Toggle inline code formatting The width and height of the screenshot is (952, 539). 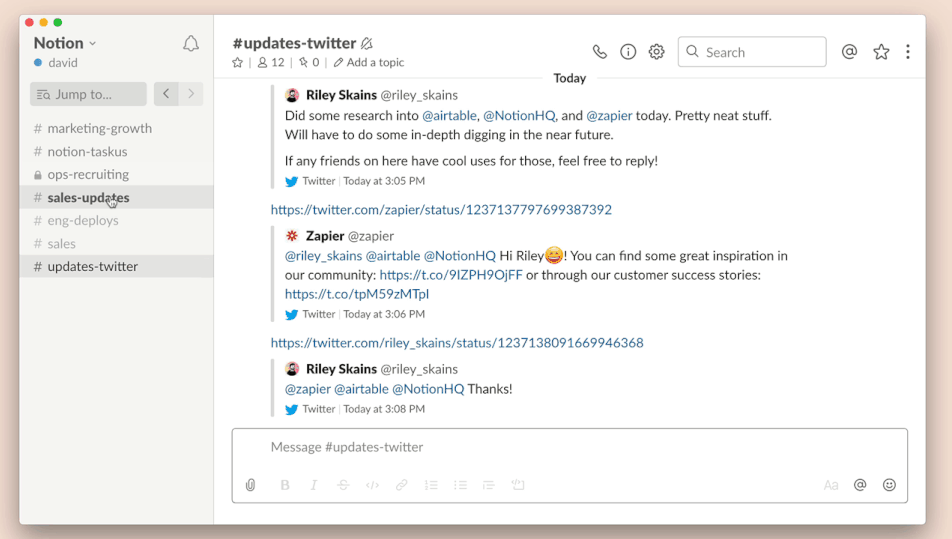click(x=372, y=485)
